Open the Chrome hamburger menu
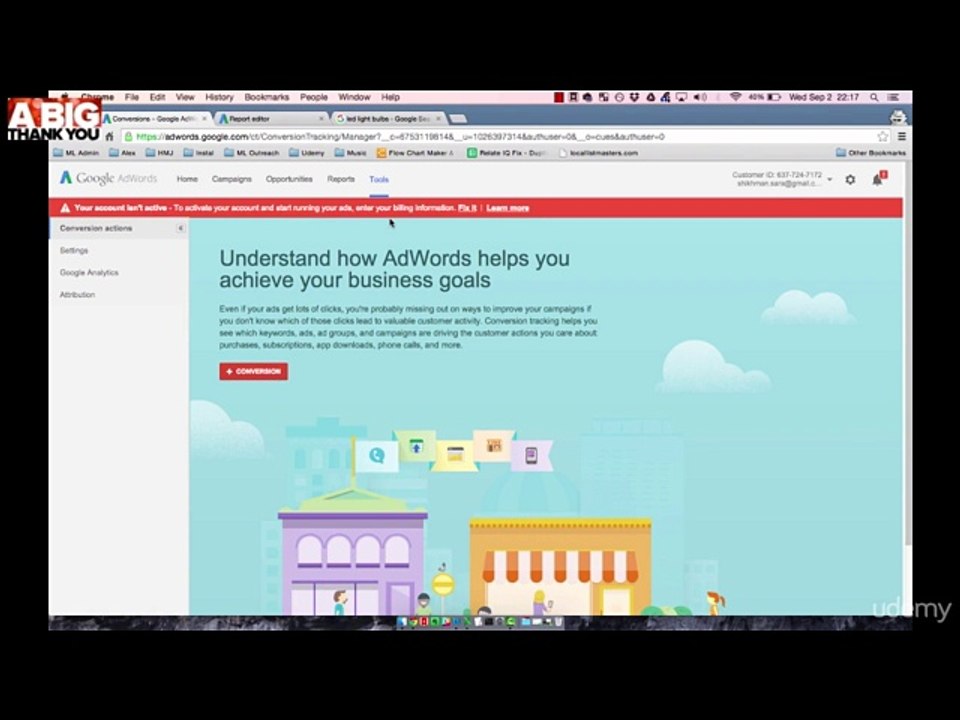The width and height of the screenshot is (960, 720). pos(901,137)
